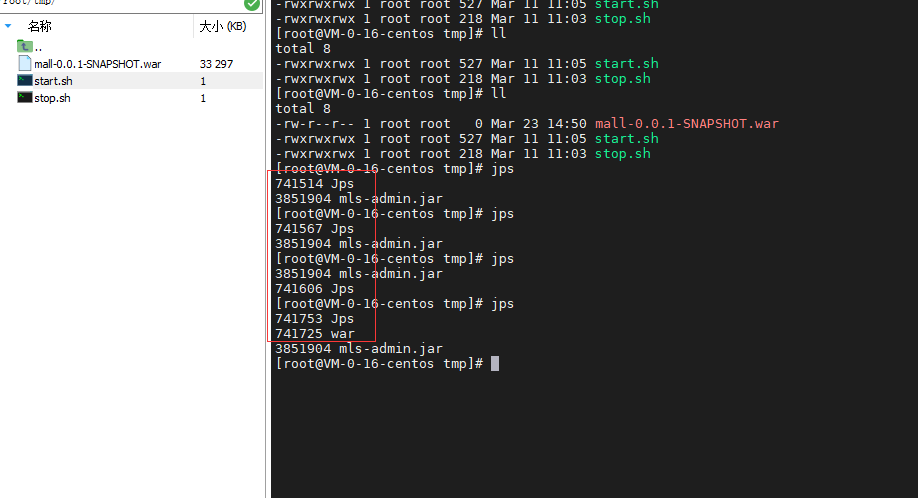This screenshot has height=498, width=918.
Task: Click the green checkmark status icon
Action: click(x=252, y=4)
